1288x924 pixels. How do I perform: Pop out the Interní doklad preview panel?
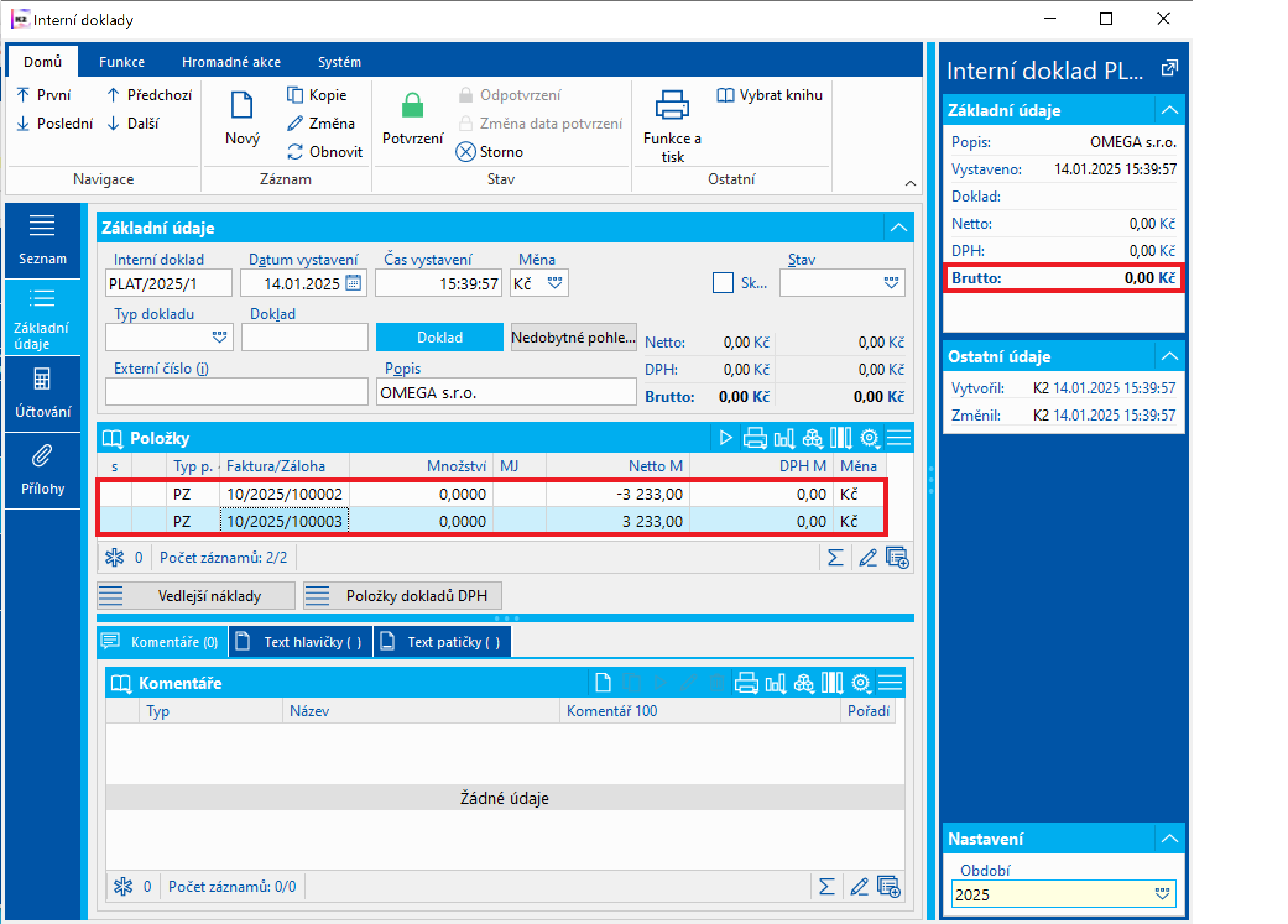[1169, 68]
